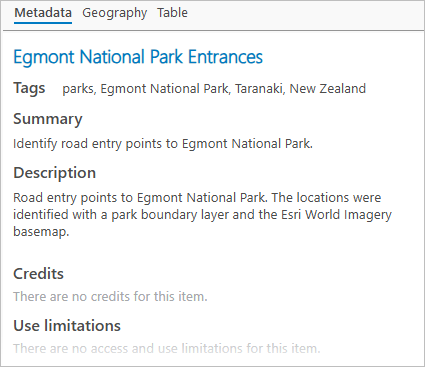Image resolution: width=425 pixels, height=367 pixels.
Task: Open the Geography tab
Action: tap(114, 13)
